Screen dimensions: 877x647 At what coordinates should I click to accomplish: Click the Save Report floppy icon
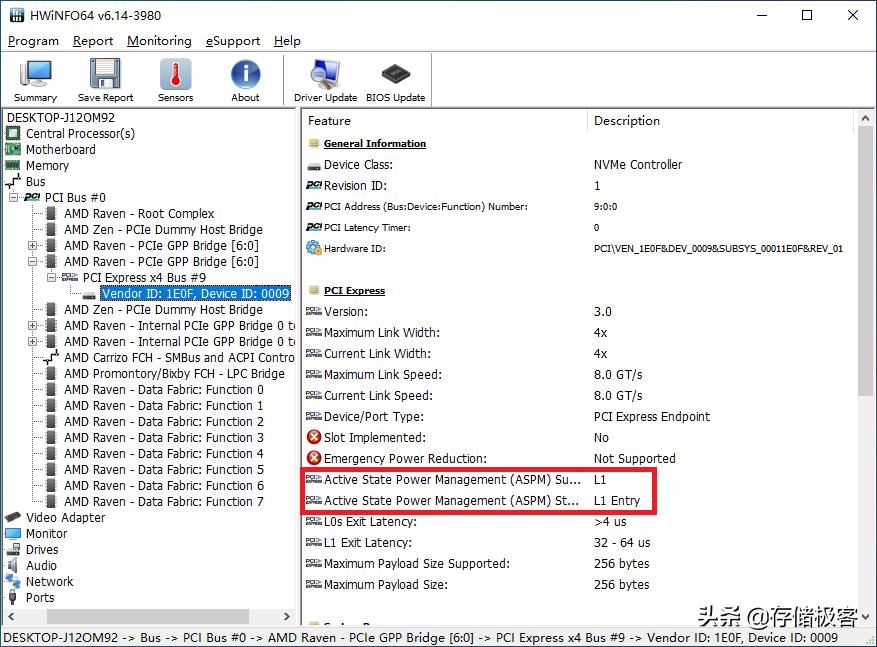click(x=105, y=80)
